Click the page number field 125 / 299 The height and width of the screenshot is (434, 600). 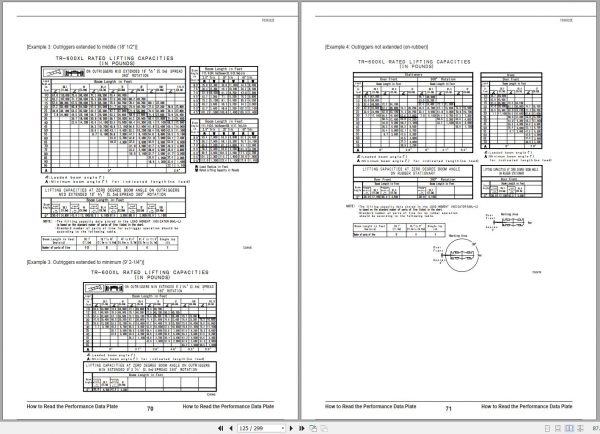259,428
